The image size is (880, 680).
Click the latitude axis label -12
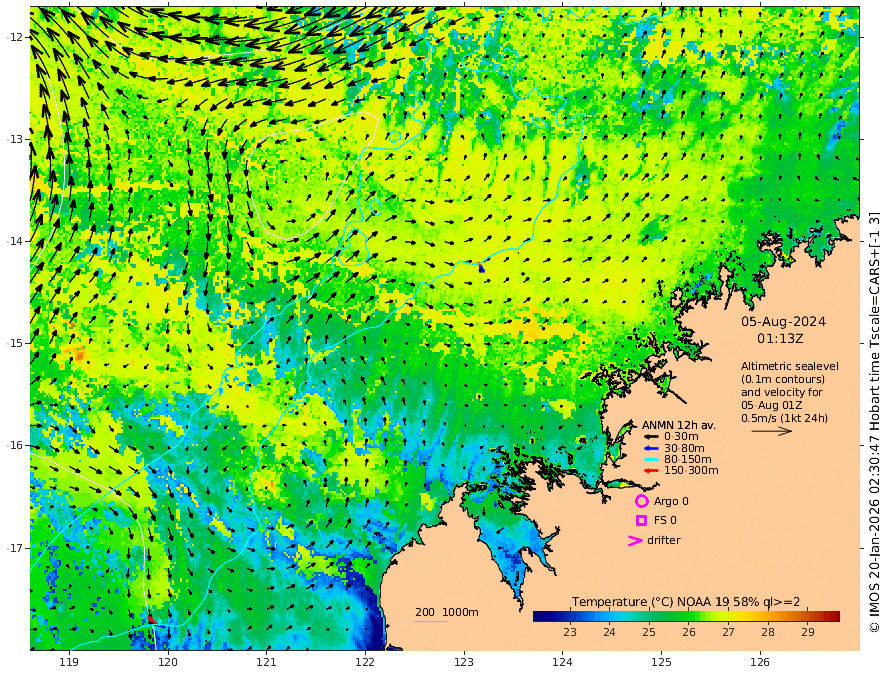(x=15, y=37)
